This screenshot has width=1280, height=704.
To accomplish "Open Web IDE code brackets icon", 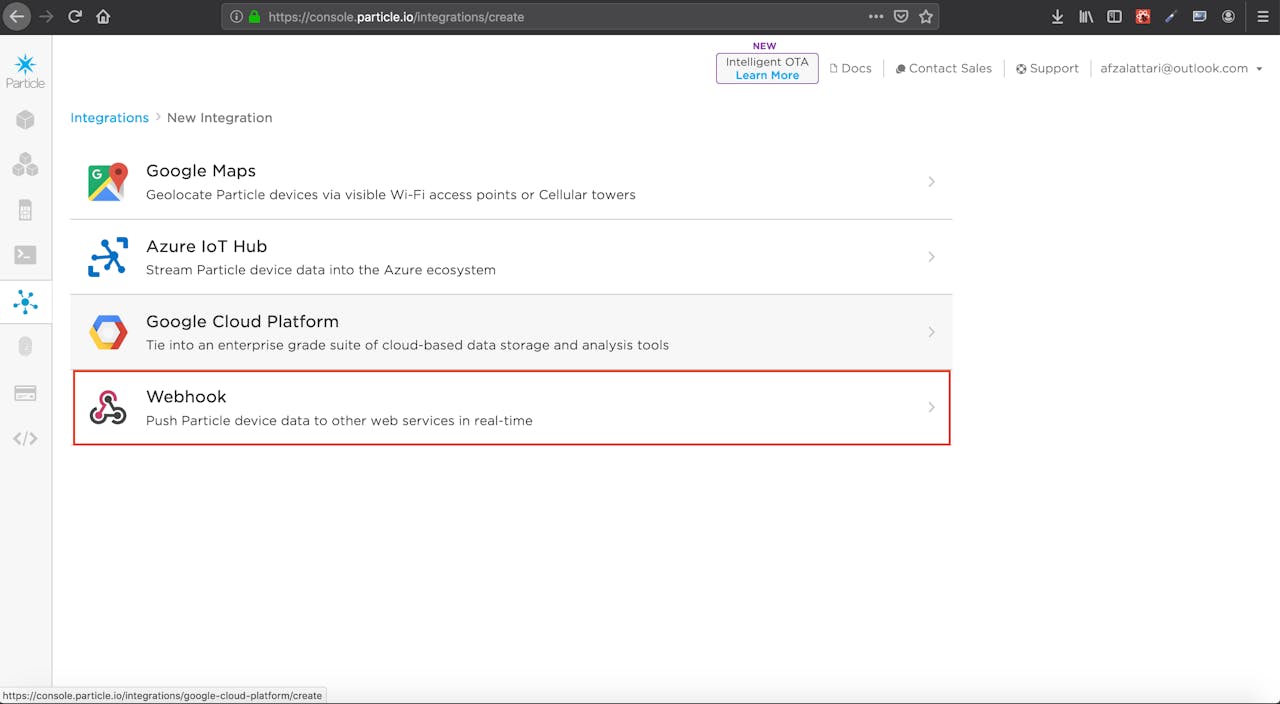I will (x=25, y=438).
